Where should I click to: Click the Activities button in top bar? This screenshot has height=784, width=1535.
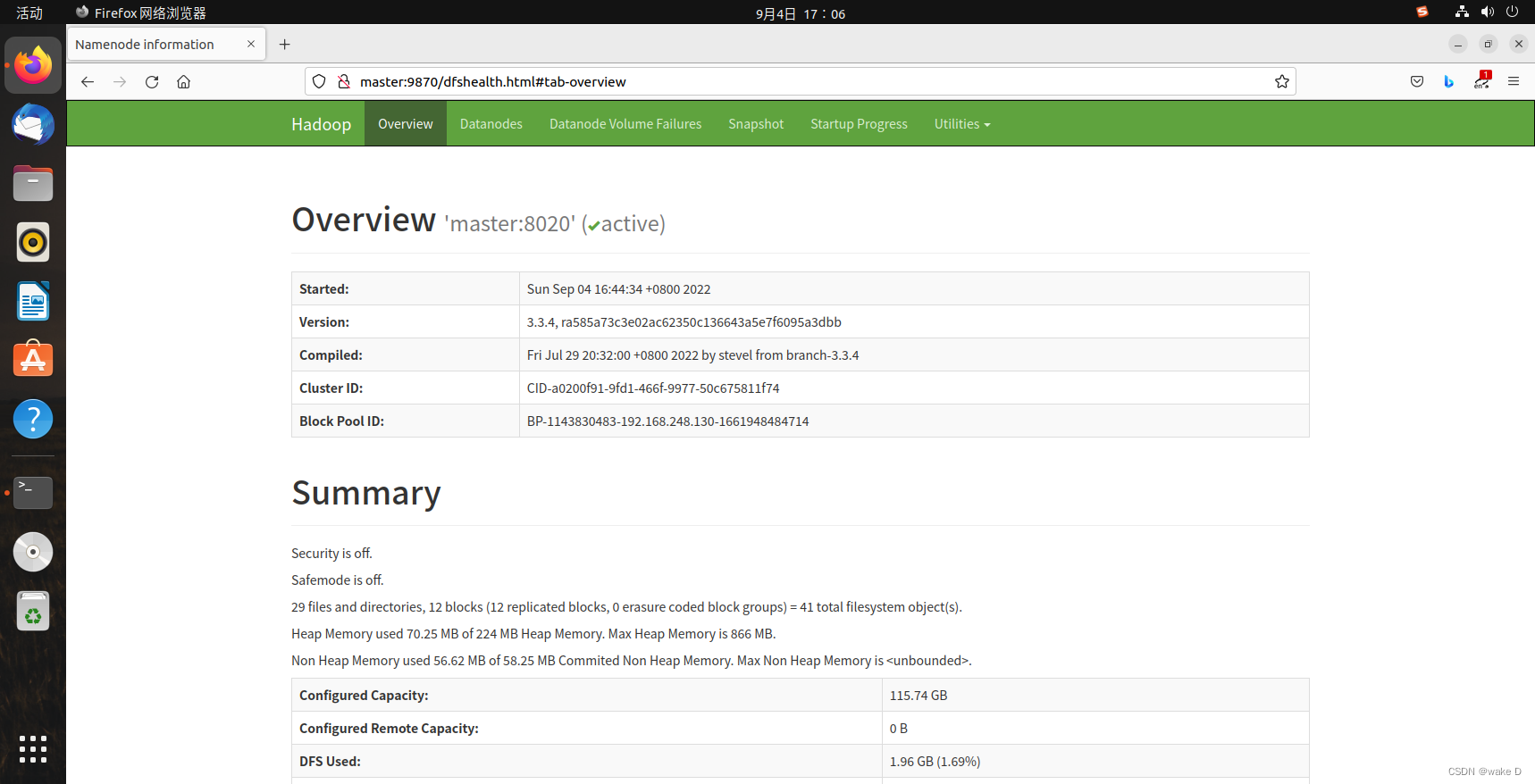[29, 13]
